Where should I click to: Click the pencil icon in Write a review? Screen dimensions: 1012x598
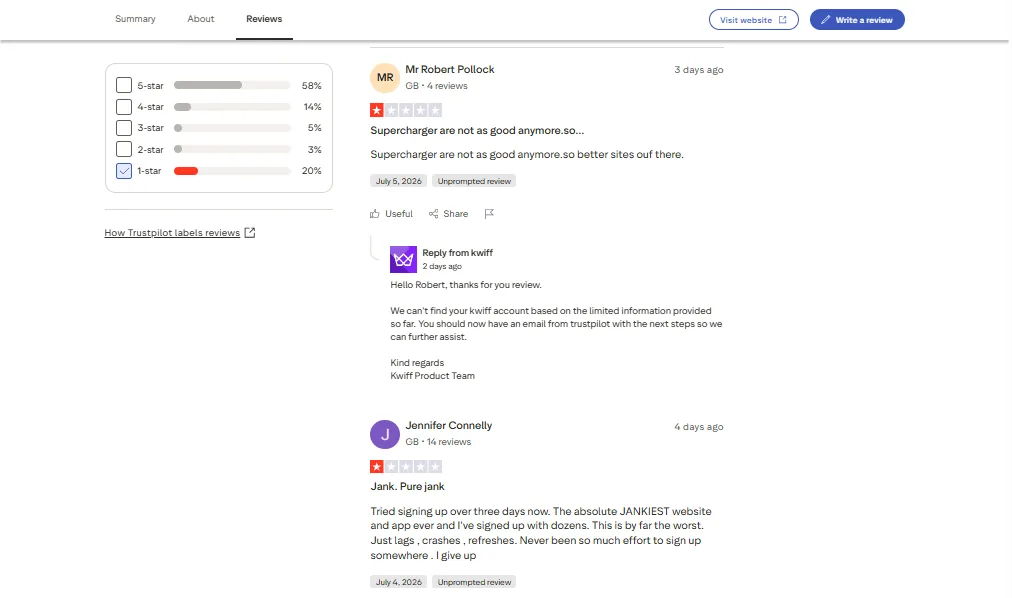(x=825, y=19)
